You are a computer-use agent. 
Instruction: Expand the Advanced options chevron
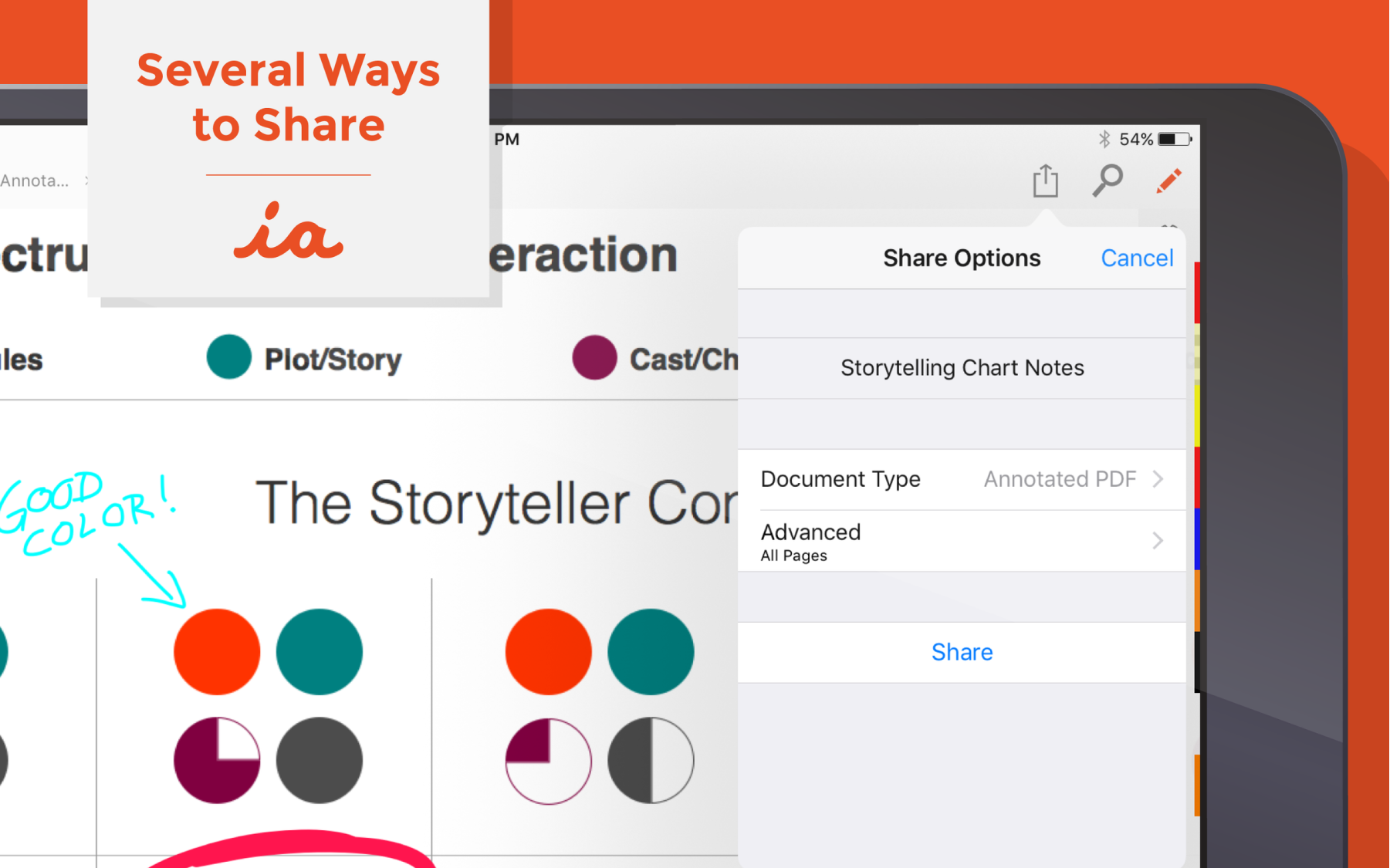click(x=1158, y=541)
